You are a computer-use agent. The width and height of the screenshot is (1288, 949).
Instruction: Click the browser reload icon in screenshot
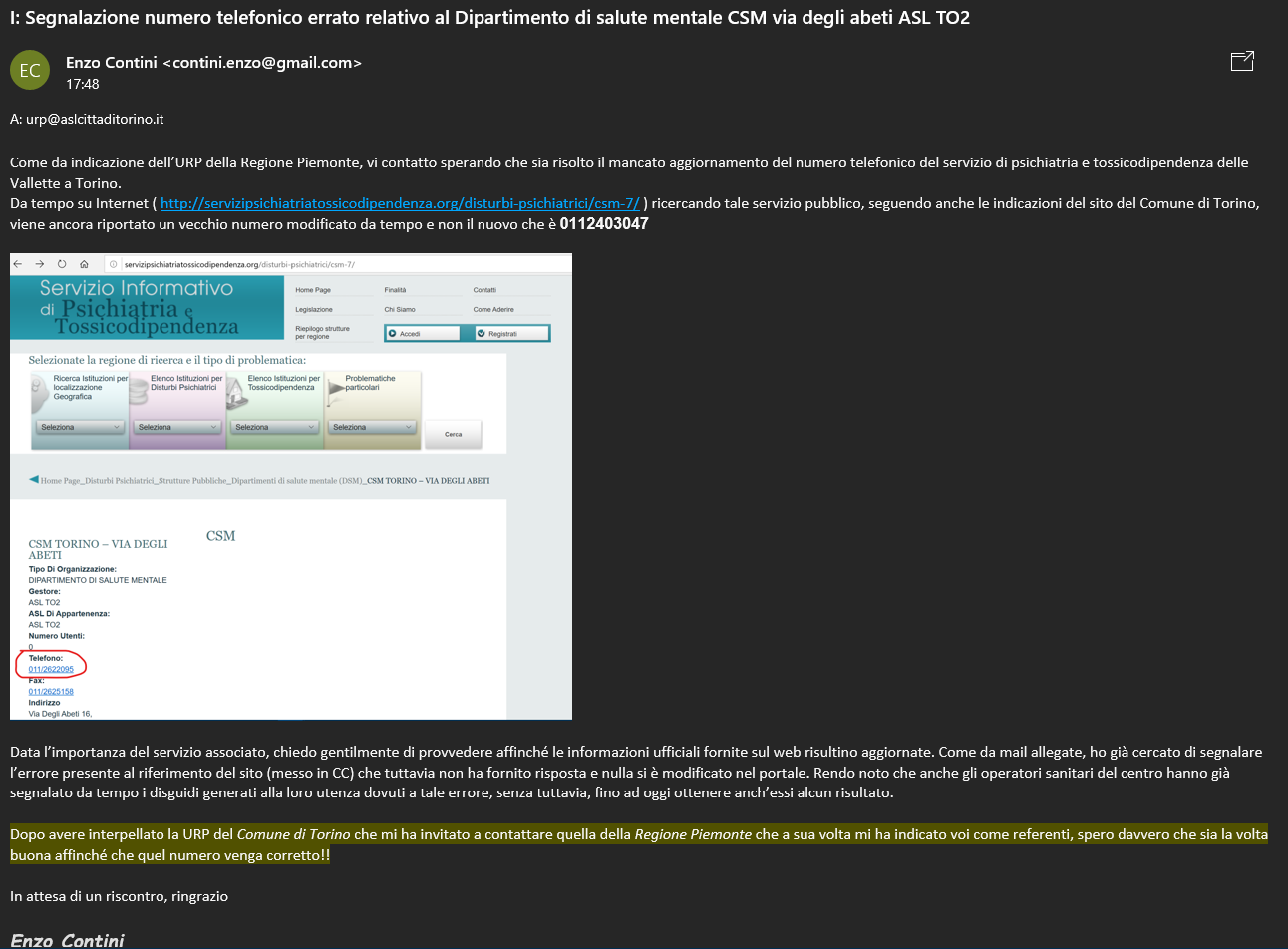62,264
